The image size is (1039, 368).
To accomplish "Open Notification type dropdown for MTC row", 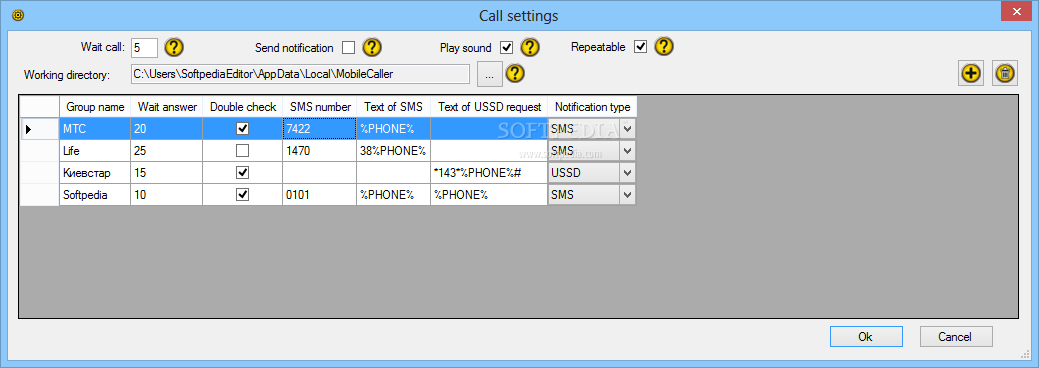I will 627,129.
